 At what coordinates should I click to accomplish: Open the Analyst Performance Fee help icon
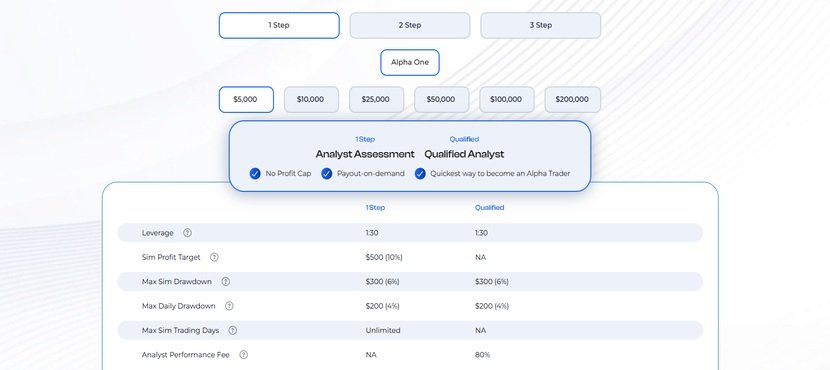point(243,355)
